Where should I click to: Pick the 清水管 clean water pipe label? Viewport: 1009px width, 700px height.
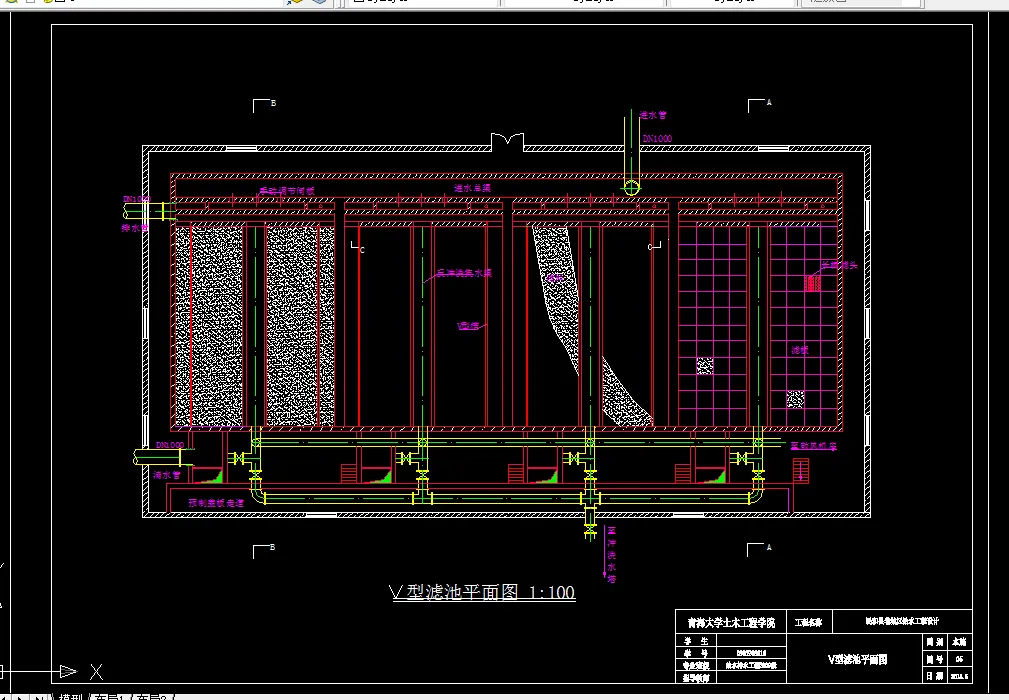pyautogui.click(x=167, y=475)
